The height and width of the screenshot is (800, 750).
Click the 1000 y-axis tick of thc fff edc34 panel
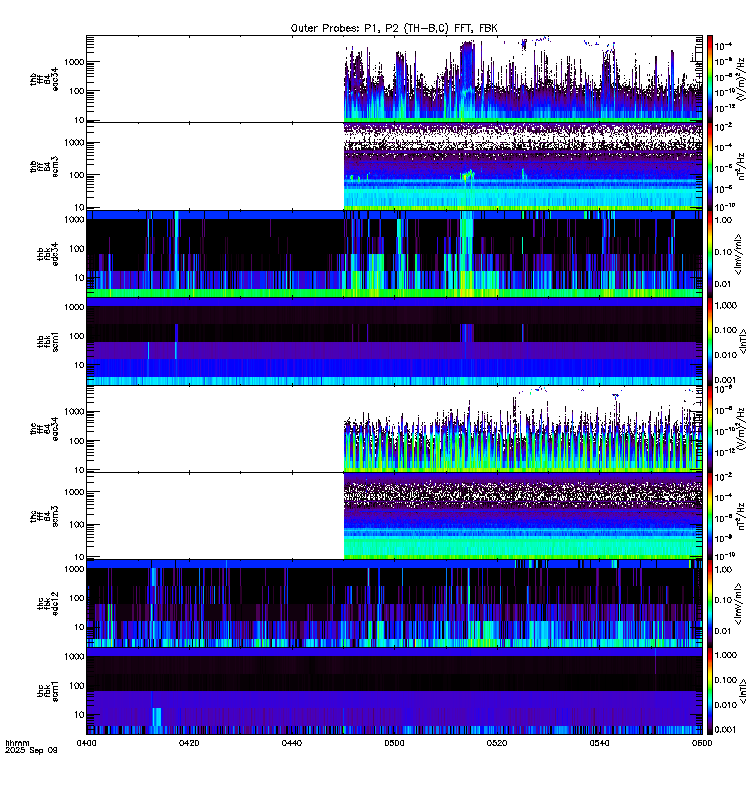[x=74, y=412]
